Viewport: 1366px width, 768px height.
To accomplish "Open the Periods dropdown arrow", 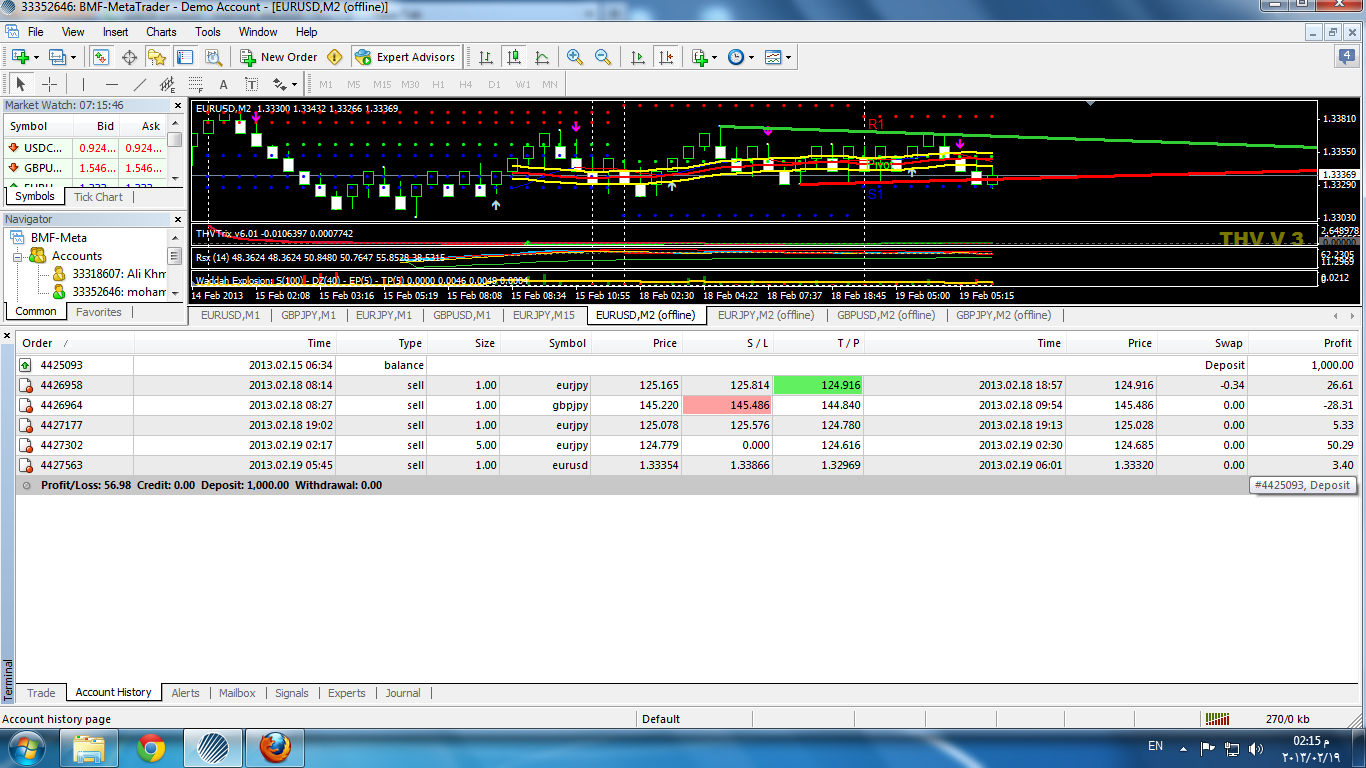I will pos(752,57).
